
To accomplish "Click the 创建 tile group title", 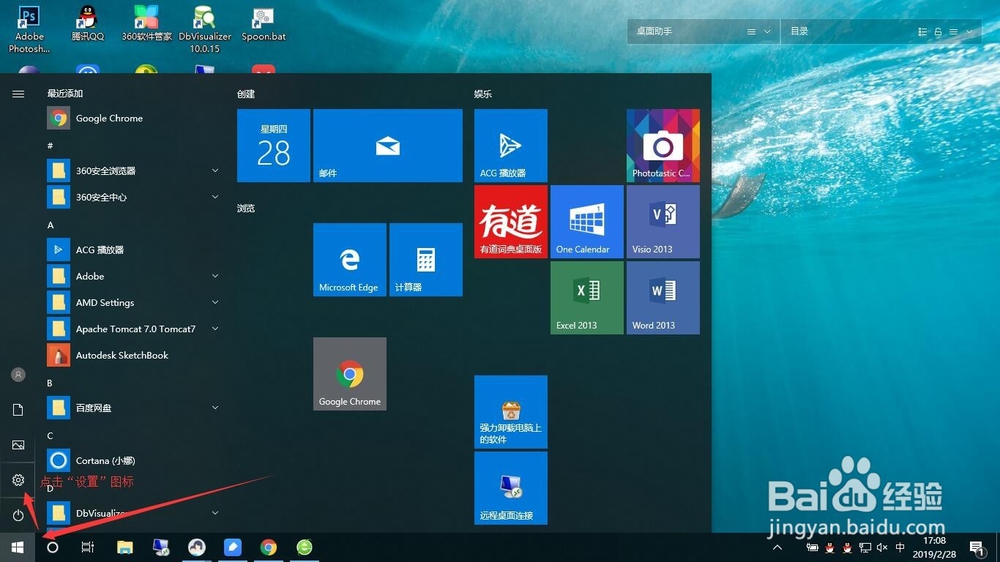I will click(x=246, y=94).
